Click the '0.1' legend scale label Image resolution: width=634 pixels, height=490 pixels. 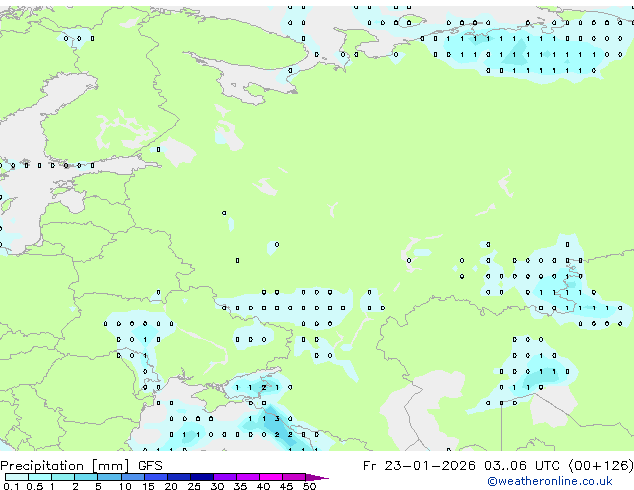[11, 486]
